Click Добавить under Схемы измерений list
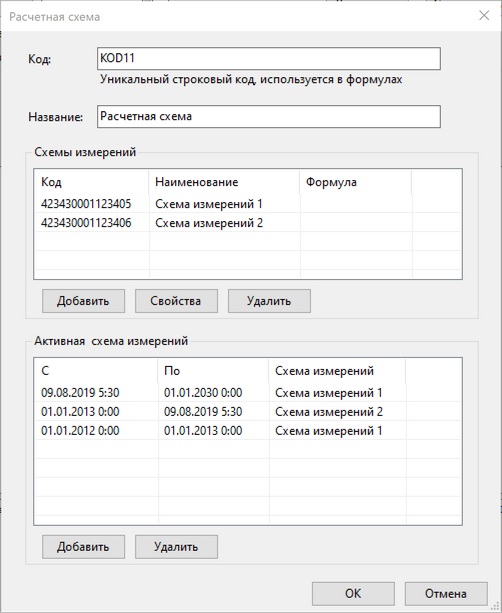Image resolution: width=502 pixels, height=613 pixels. [83, 301]
